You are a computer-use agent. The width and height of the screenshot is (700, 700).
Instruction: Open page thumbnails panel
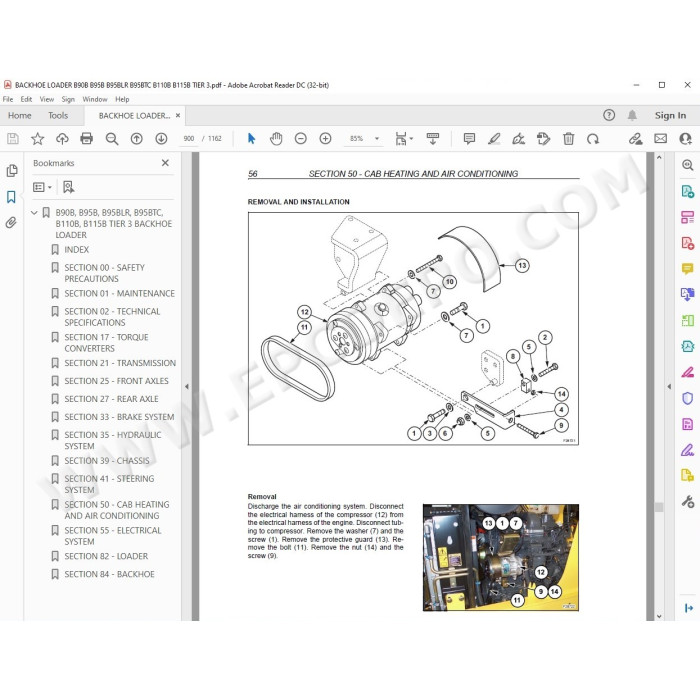(x=12, y=171)
